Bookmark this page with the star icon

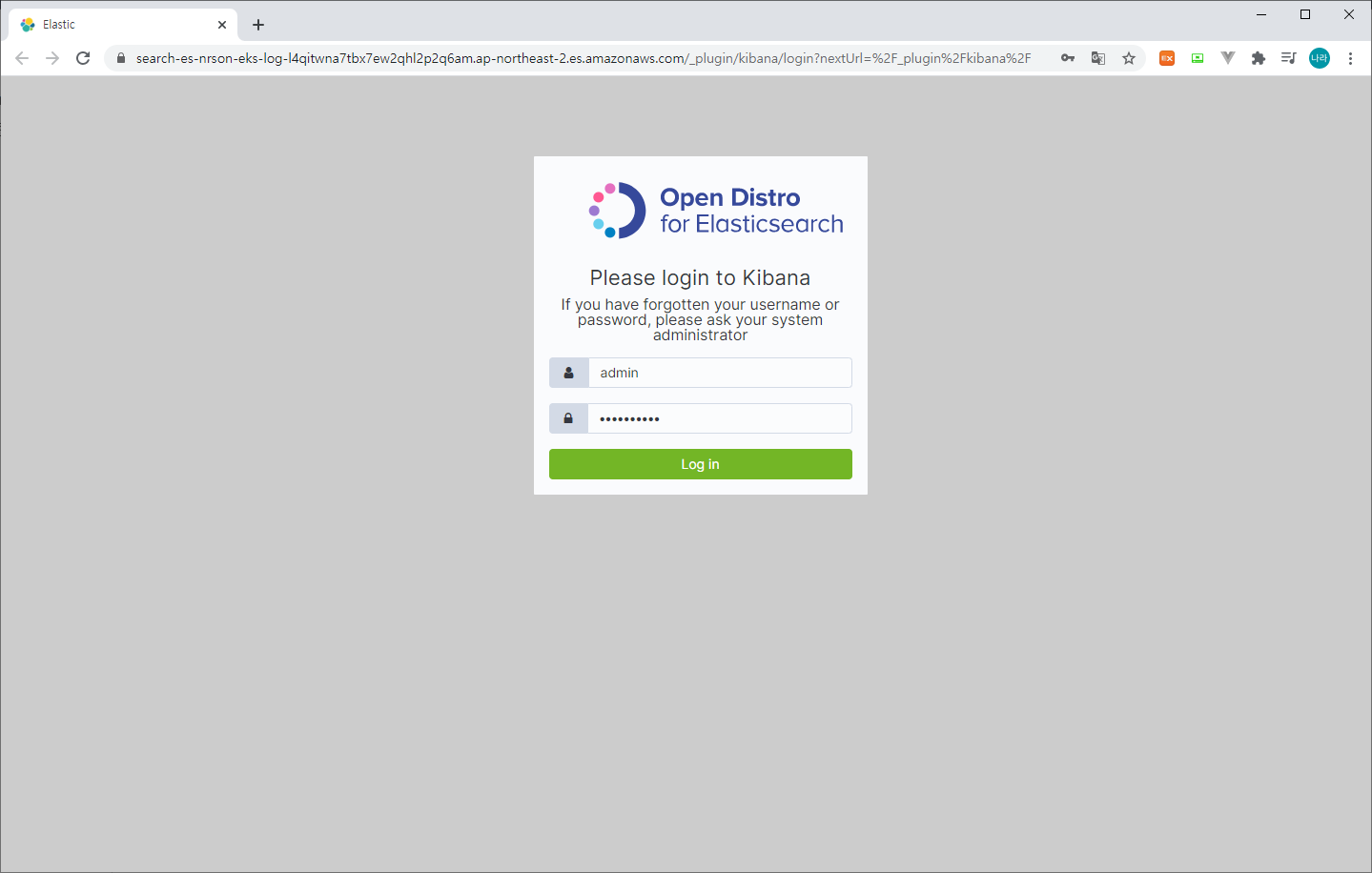pos(1129,58)
